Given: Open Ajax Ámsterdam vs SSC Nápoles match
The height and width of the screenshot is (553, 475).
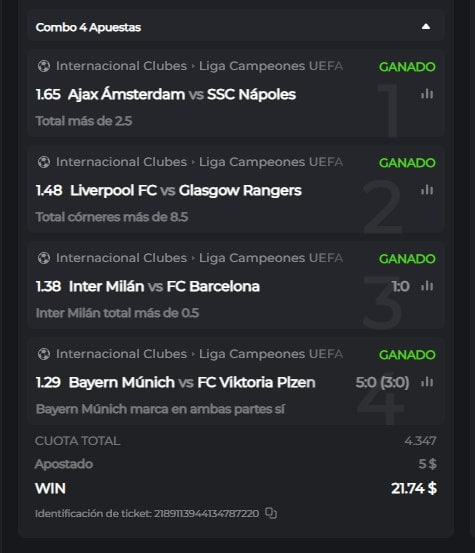Looking at the screenshot, I should [182, 95].
